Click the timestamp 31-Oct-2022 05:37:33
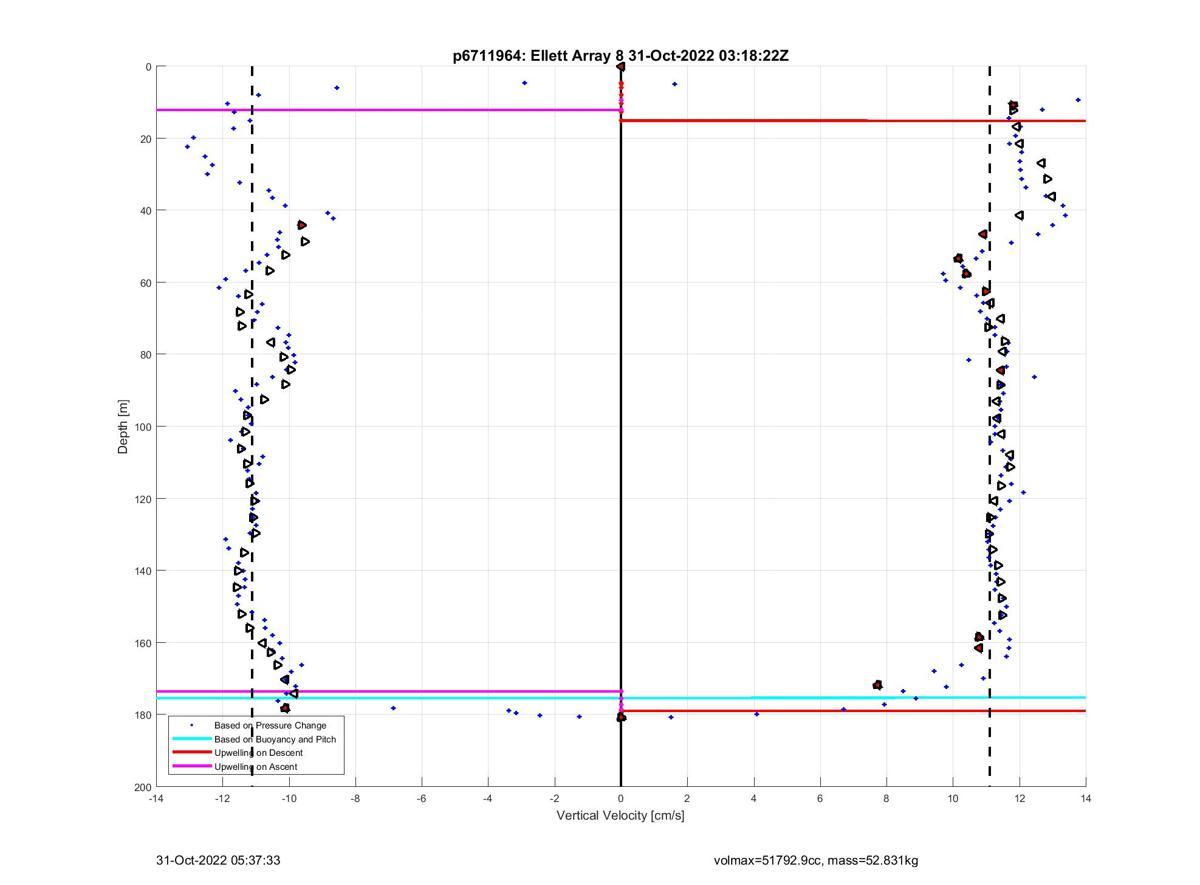This screenshot has width=1200, height=885. click(218, 860)
